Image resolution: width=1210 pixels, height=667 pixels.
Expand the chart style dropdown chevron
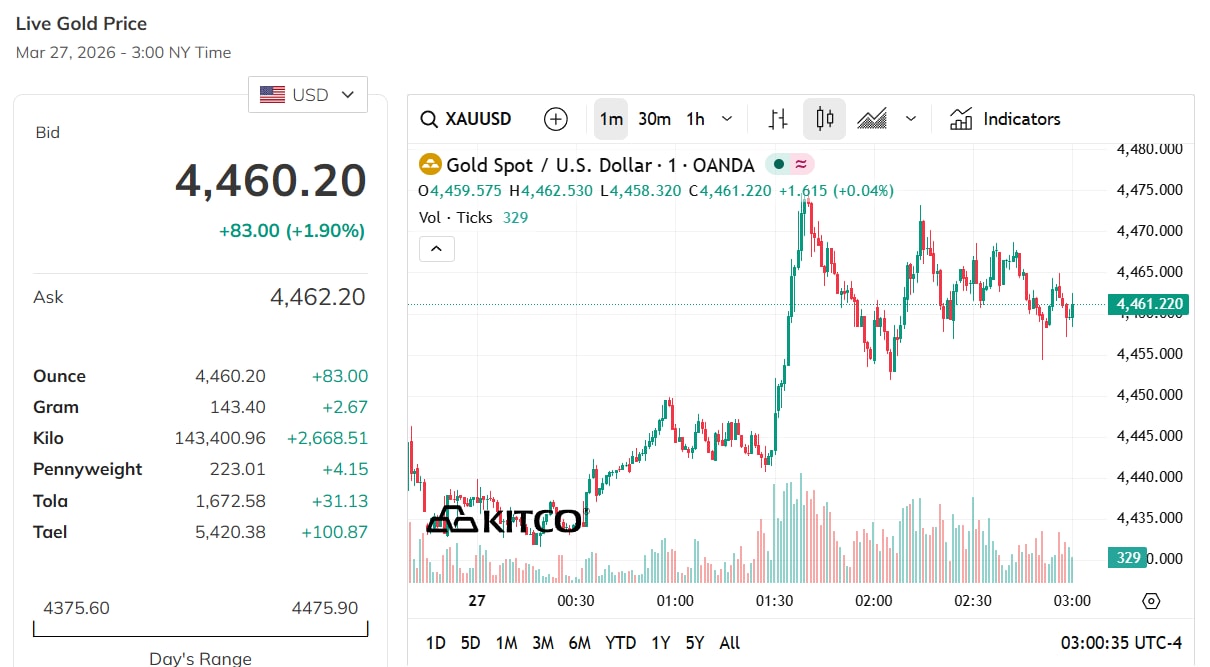911,119
